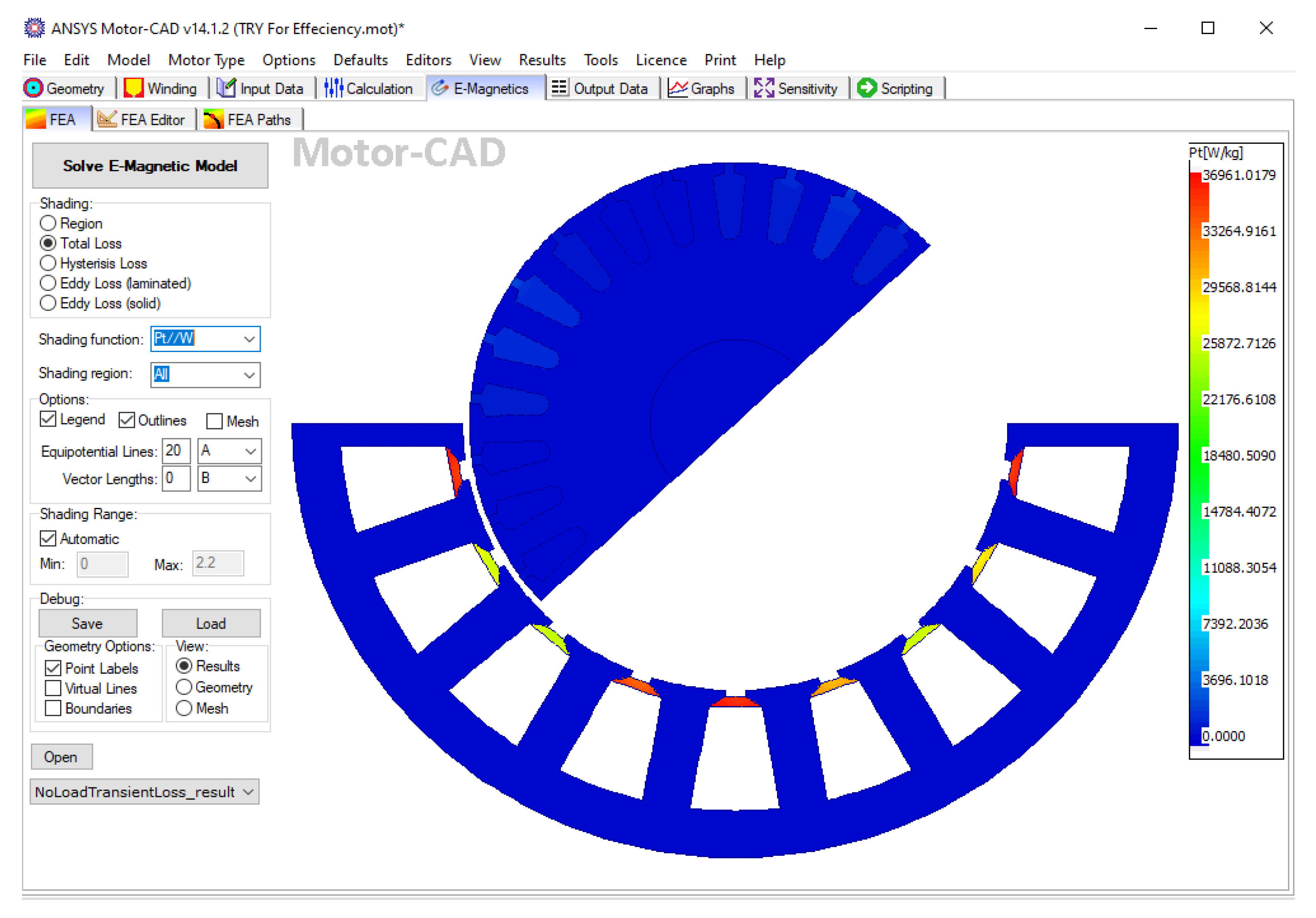This screenshot has width=1316, height=918.
Task: Click the Save debug button
Action: (x=87, y=624)
